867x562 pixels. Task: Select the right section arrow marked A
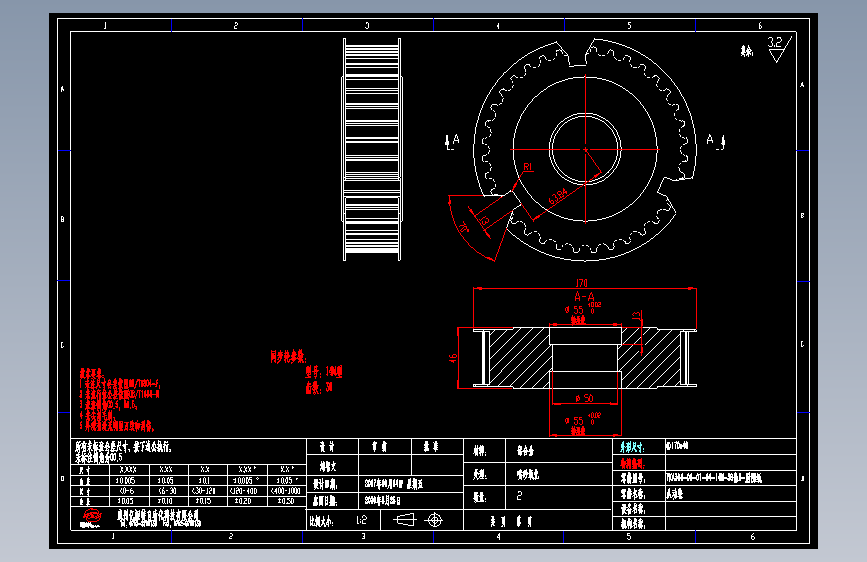[x=715, y=141]
